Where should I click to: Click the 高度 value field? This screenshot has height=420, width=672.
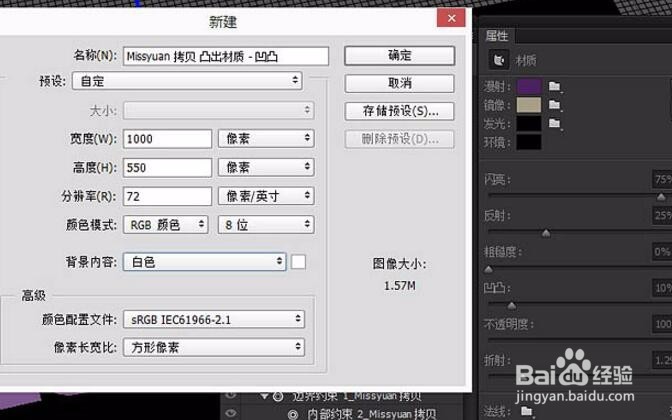(167, 168)
